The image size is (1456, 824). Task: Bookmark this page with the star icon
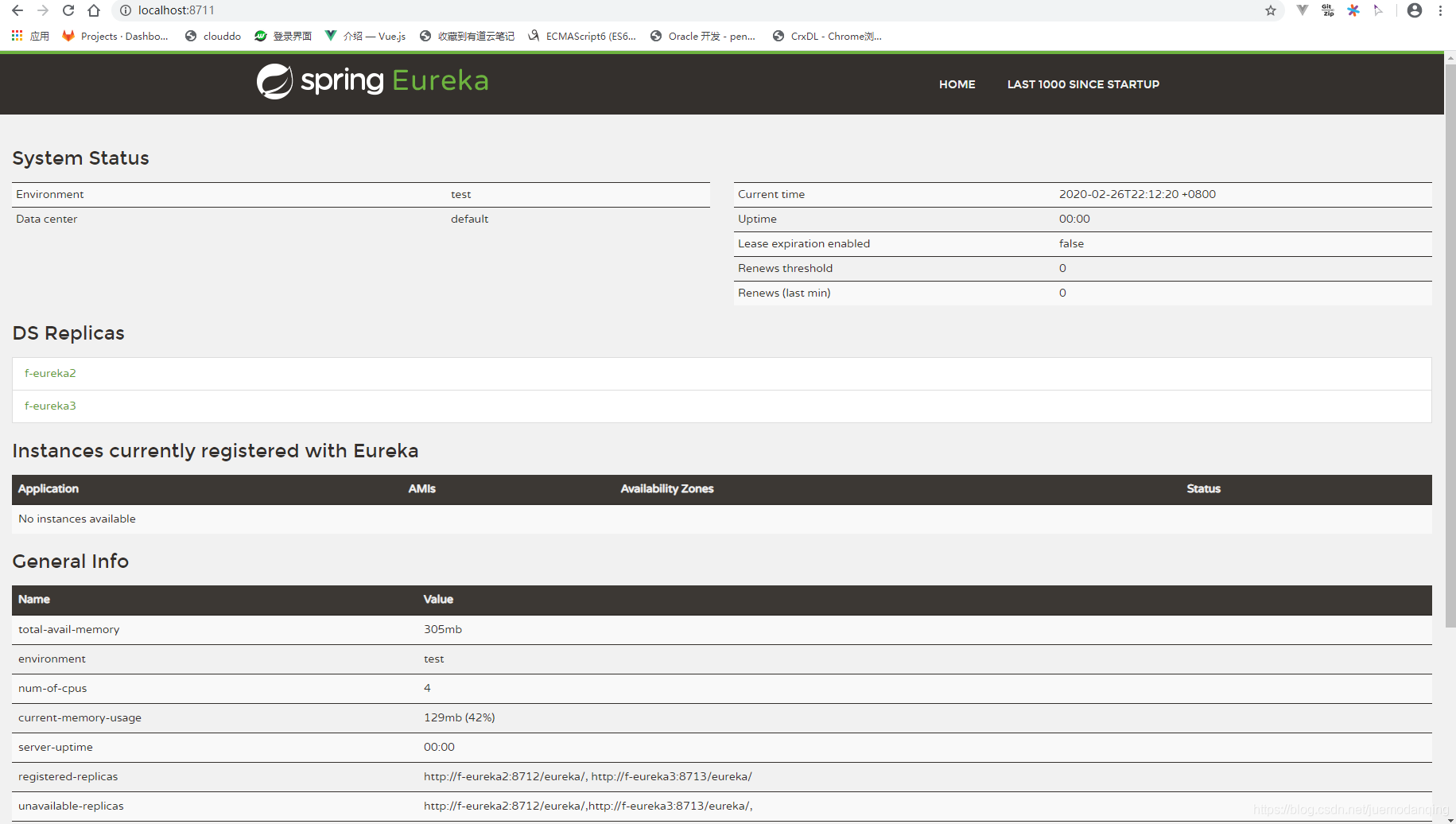(x=1271, y=10)
